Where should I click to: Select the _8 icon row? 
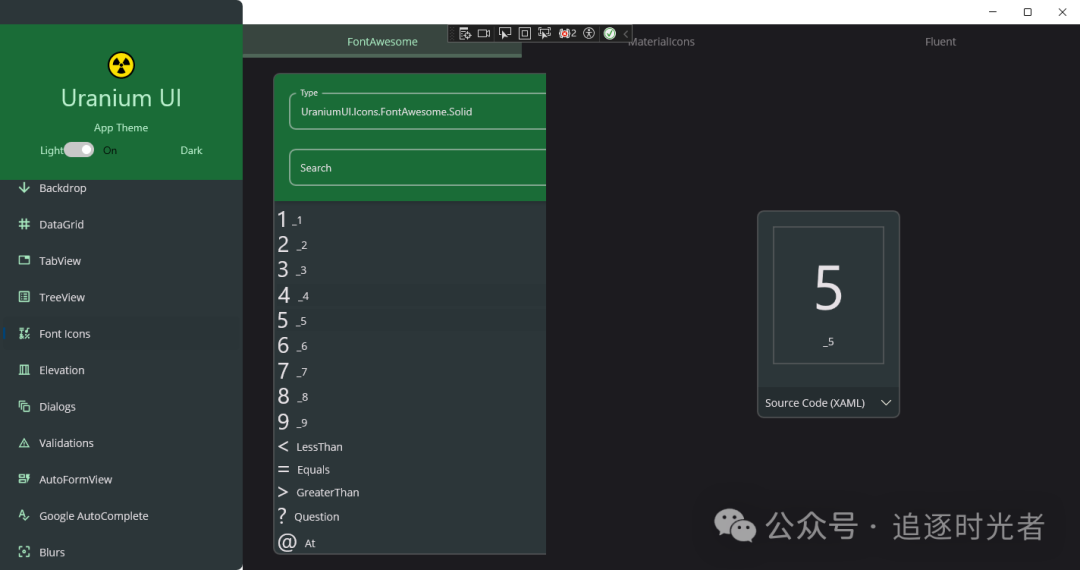(x=411, y=397)
